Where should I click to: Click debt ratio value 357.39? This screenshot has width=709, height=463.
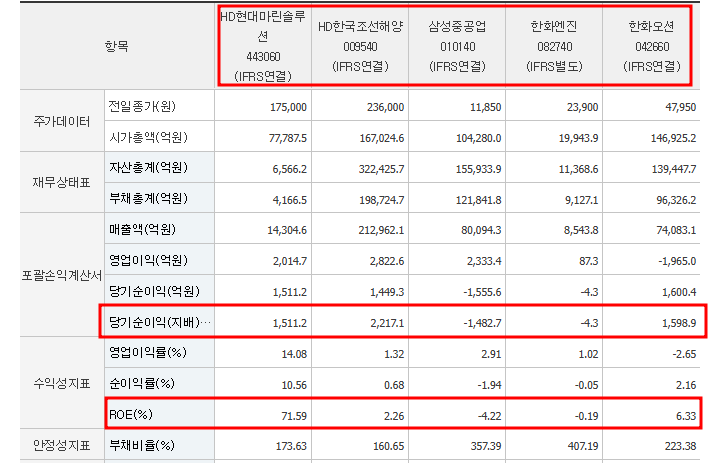pyautogui.click(x=486, y=446)
